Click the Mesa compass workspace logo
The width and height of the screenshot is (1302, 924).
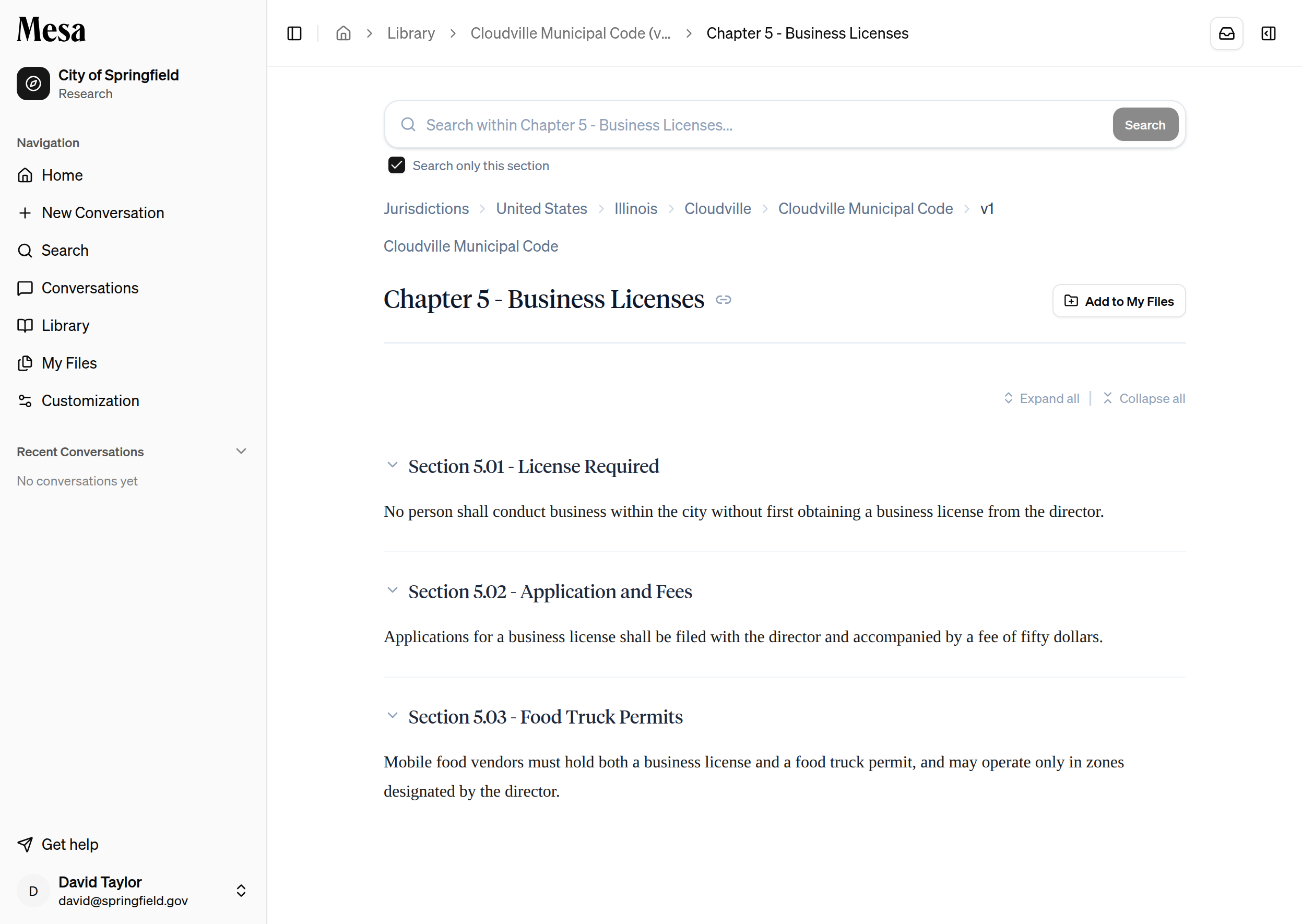click(33, 84)
